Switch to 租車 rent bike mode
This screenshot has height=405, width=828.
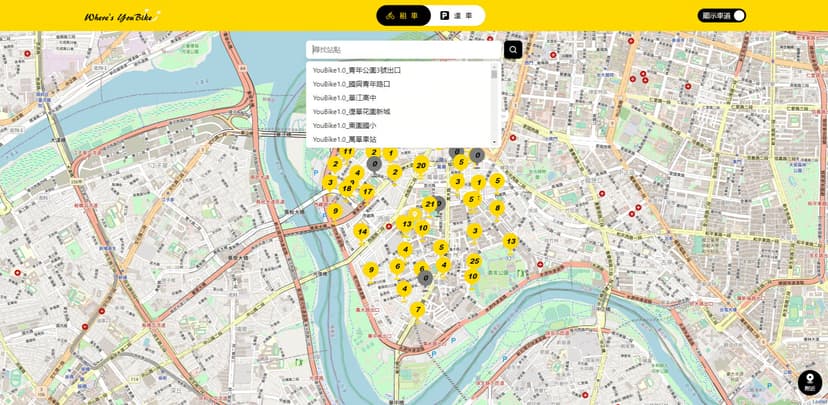(404, 15)
